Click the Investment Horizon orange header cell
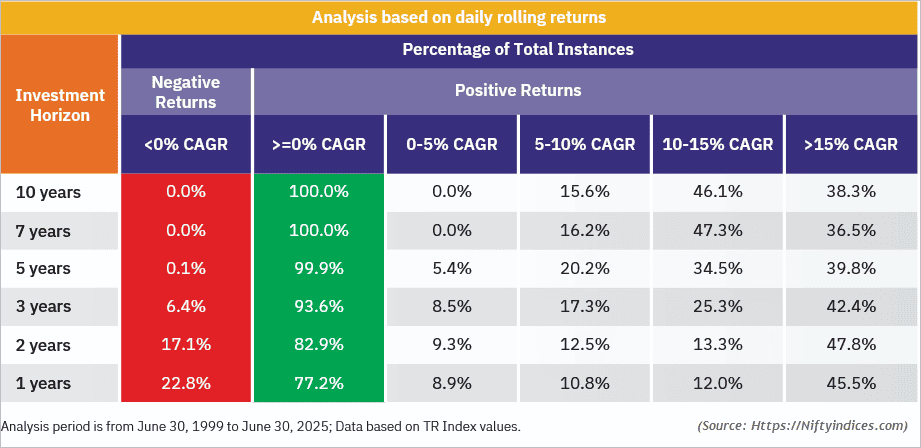Image resolution: width=921 pixels, height=448 pixels. coord(60,105)
